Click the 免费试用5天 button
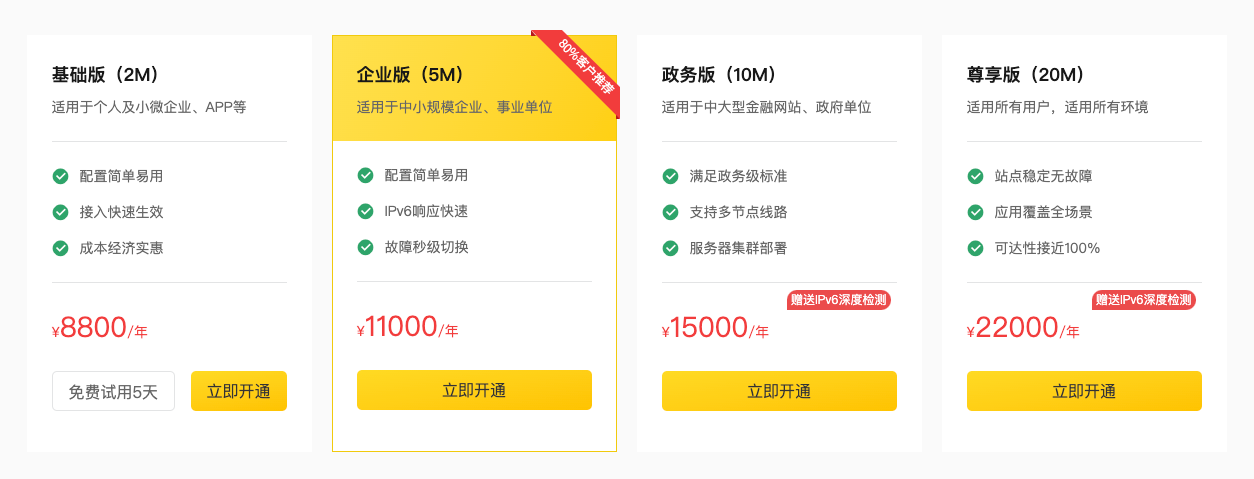The image size is (1254, 479). [113, 391]
